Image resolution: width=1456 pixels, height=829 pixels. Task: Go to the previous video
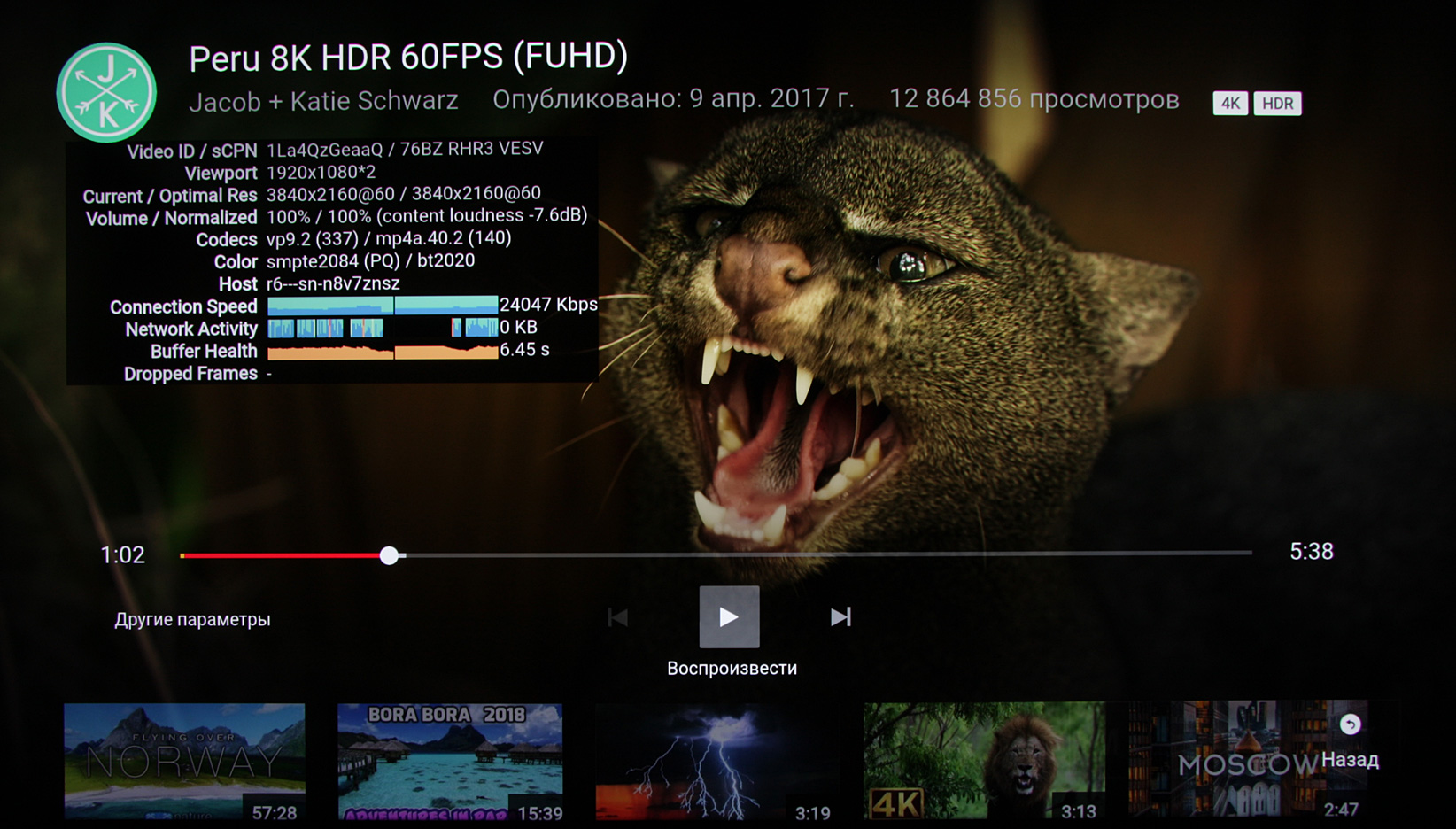(618, 616)
